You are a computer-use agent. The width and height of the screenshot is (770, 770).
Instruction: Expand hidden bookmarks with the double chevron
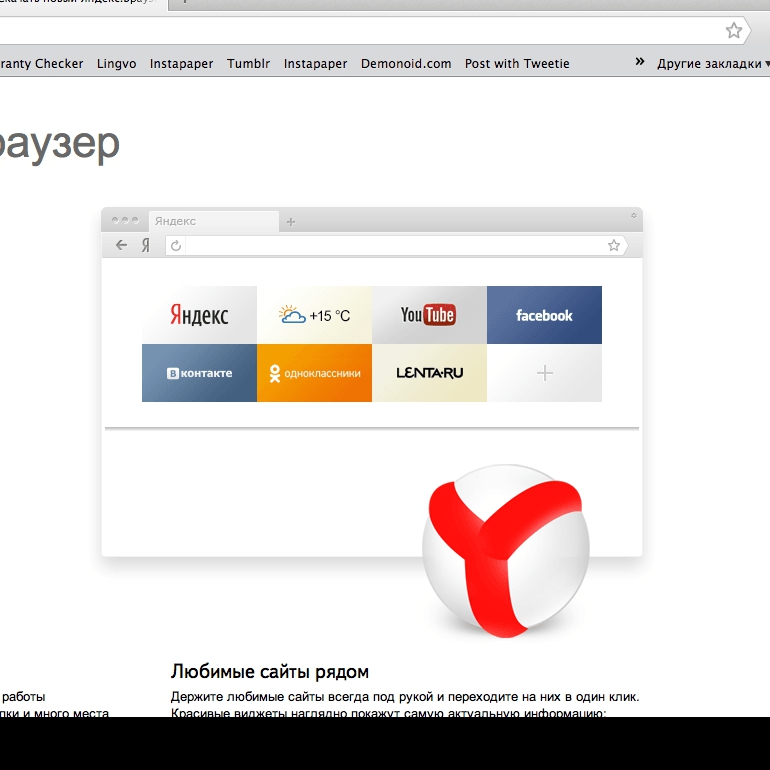tap(639, 61)
